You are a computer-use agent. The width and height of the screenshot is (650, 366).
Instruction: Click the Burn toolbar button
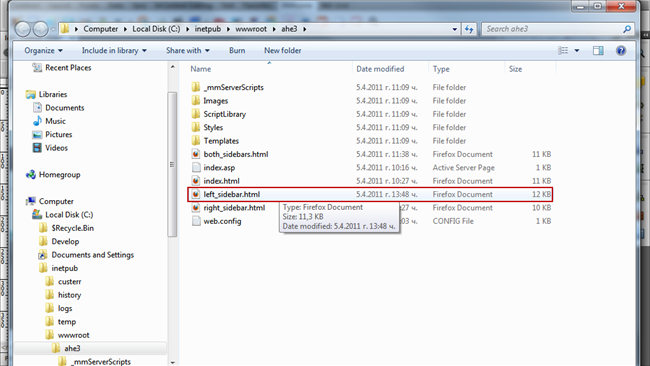[237, 51]
